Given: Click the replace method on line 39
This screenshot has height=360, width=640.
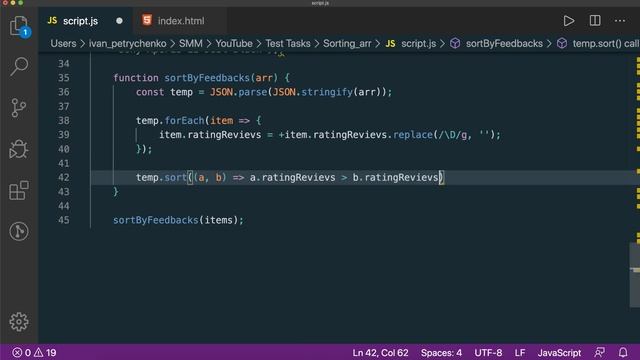Looking at the screenshot, I should tap(413, 135).
